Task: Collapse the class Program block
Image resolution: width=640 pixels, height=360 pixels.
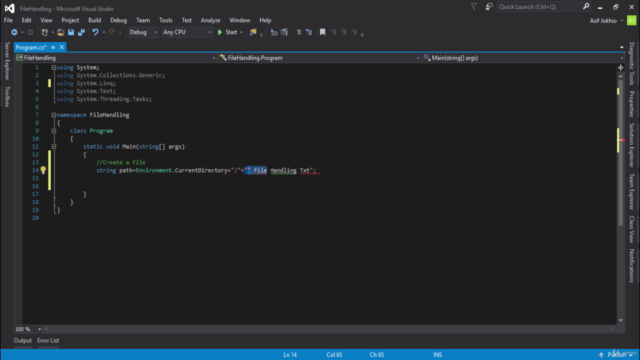Action: tap(53, 131)
